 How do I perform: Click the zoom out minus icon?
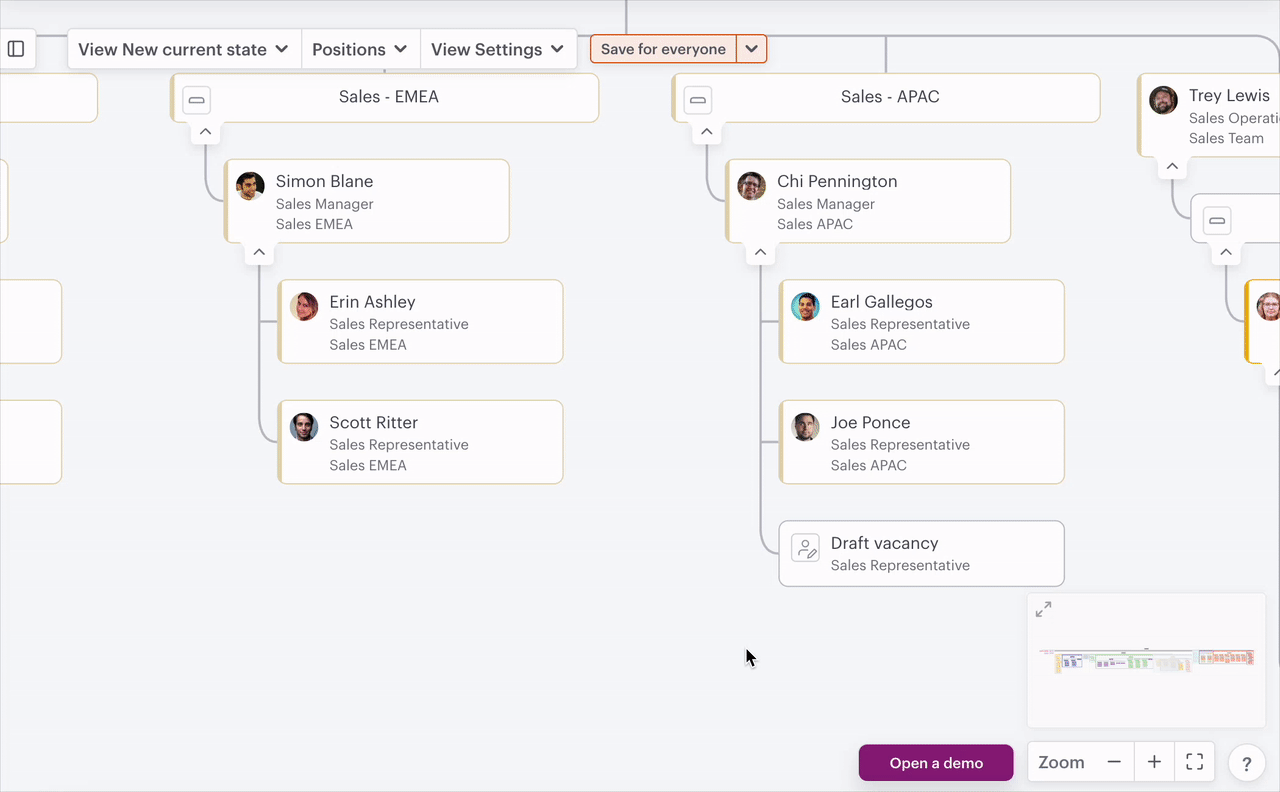(x=1114, y=762)
